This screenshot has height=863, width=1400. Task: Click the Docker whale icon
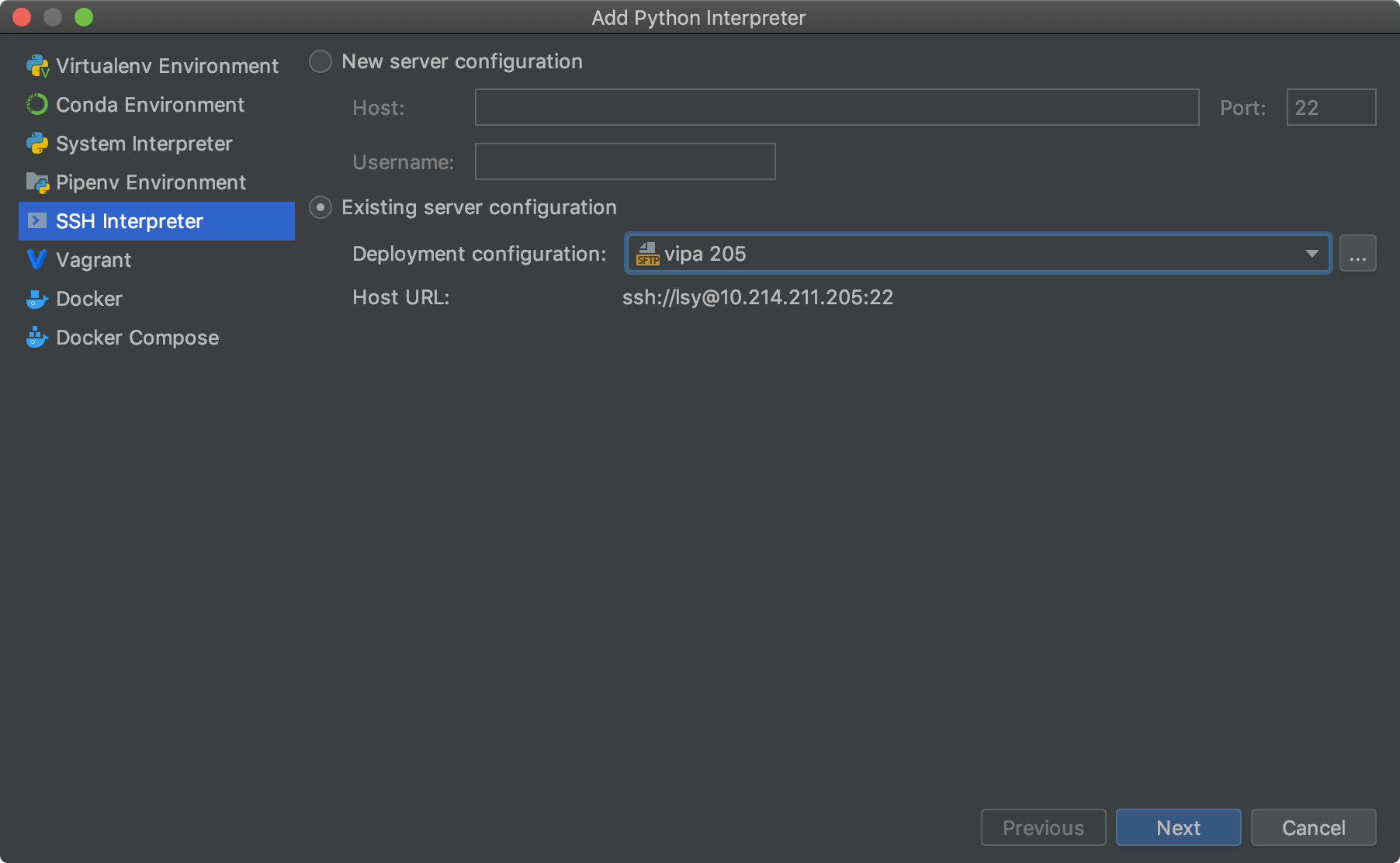click(x=37, y=299)
